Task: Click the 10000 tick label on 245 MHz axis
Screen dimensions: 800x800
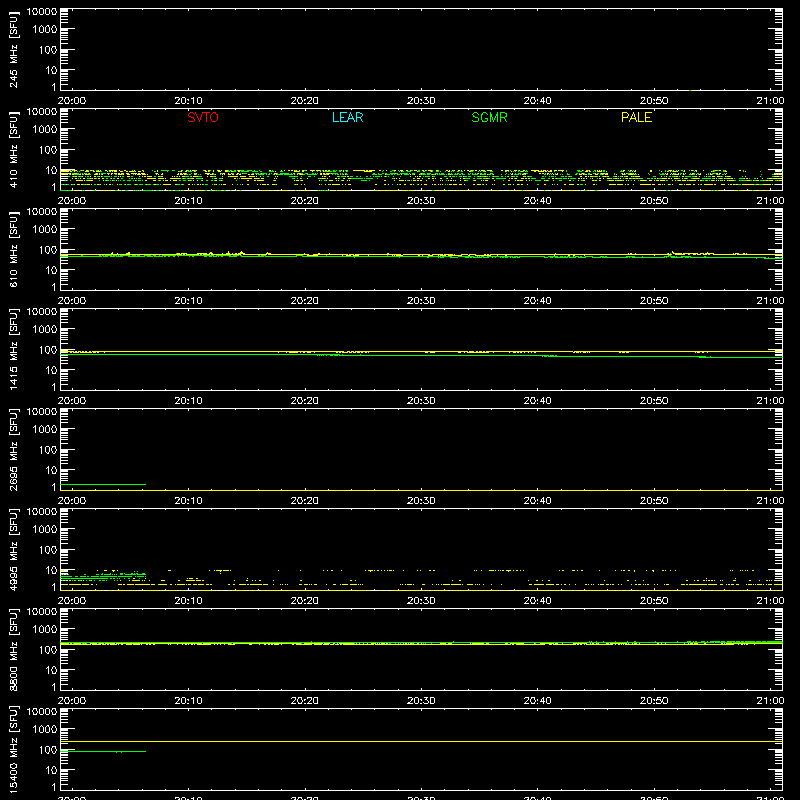Action: 42,12
